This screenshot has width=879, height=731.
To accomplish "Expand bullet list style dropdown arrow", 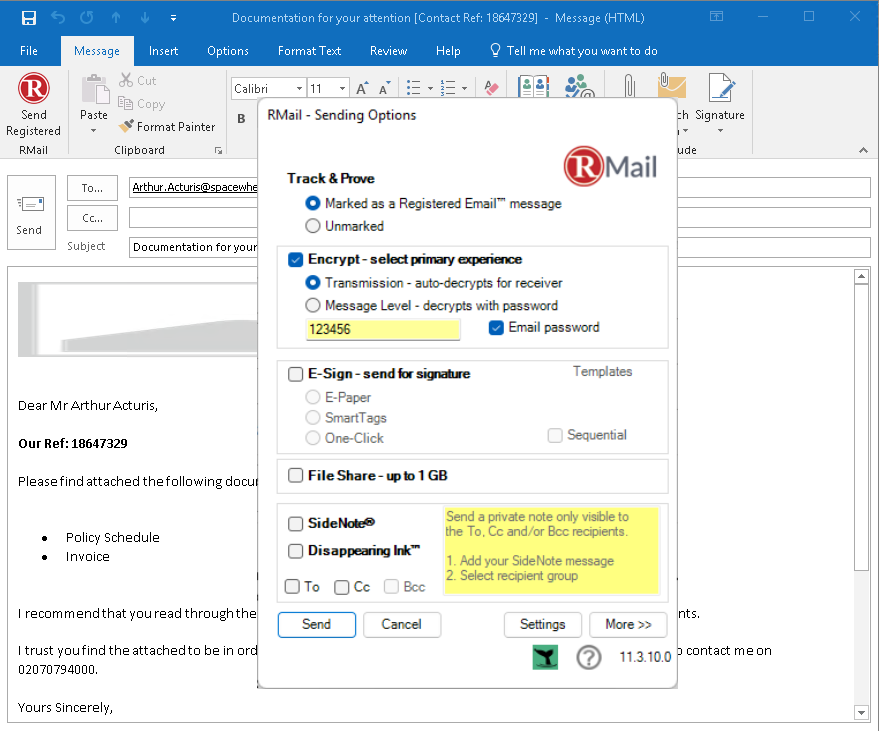I will 430,88.
